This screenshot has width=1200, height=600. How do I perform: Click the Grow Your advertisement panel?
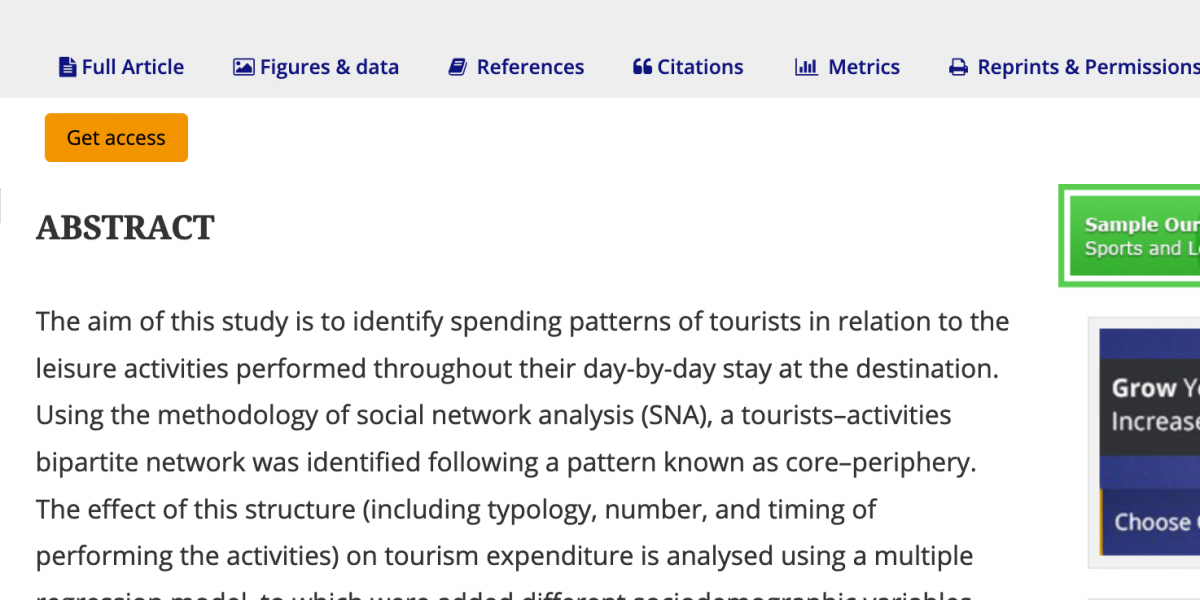click(1150, 406)
